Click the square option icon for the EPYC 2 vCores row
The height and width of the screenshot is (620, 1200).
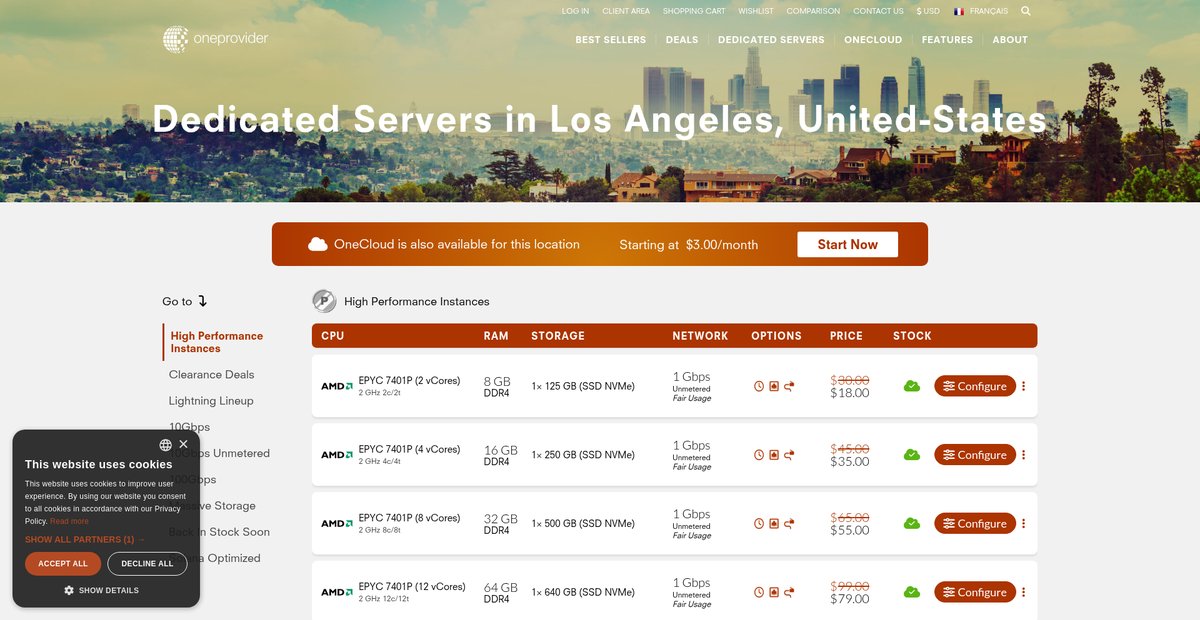coord(774,386)
